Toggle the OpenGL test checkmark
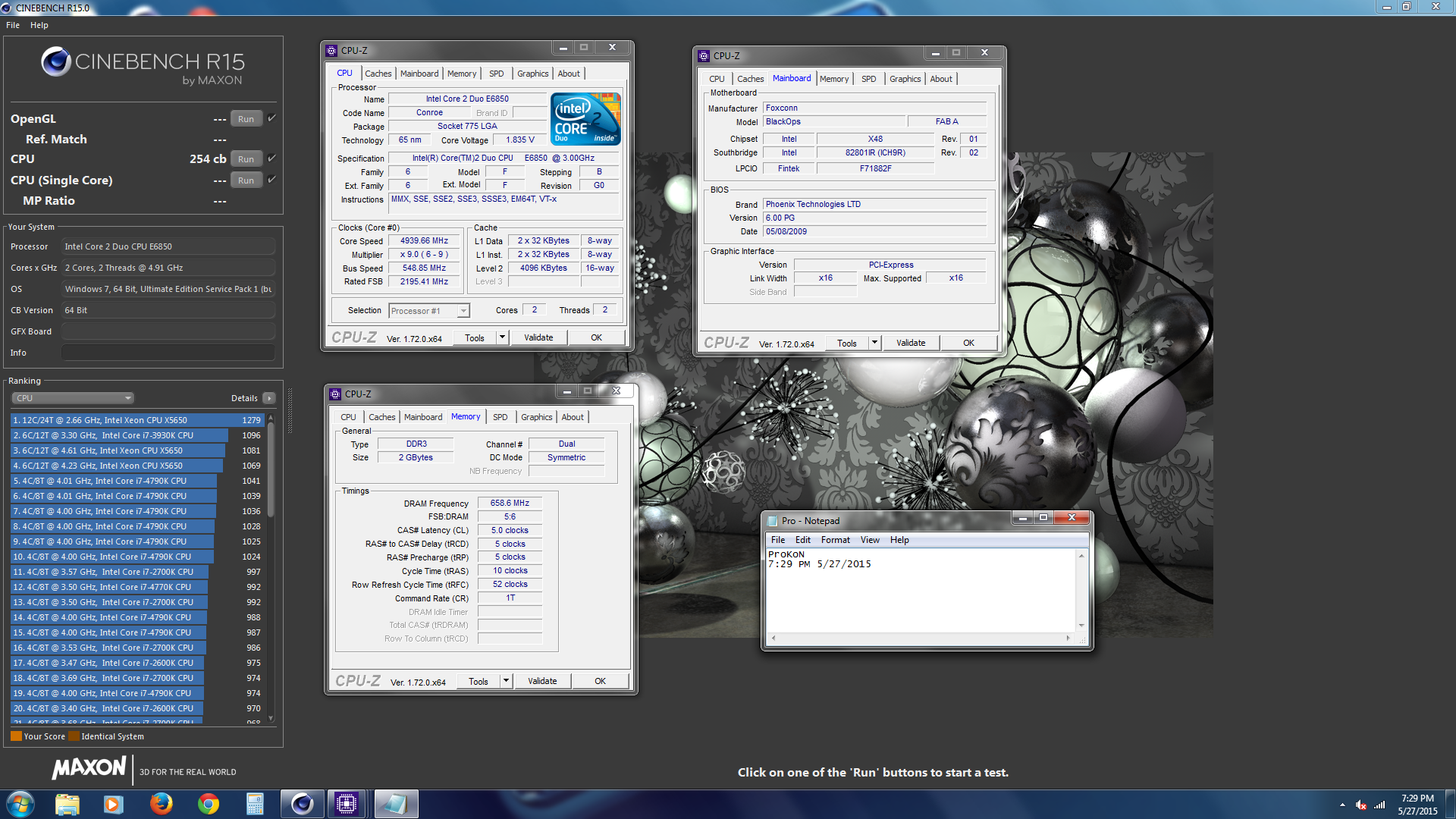 271,118
